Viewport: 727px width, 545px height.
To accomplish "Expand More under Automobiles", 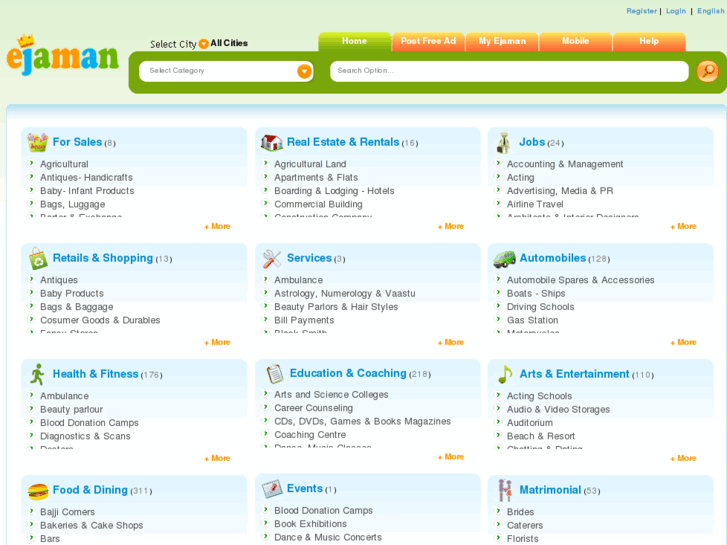I will coord(683,342).
